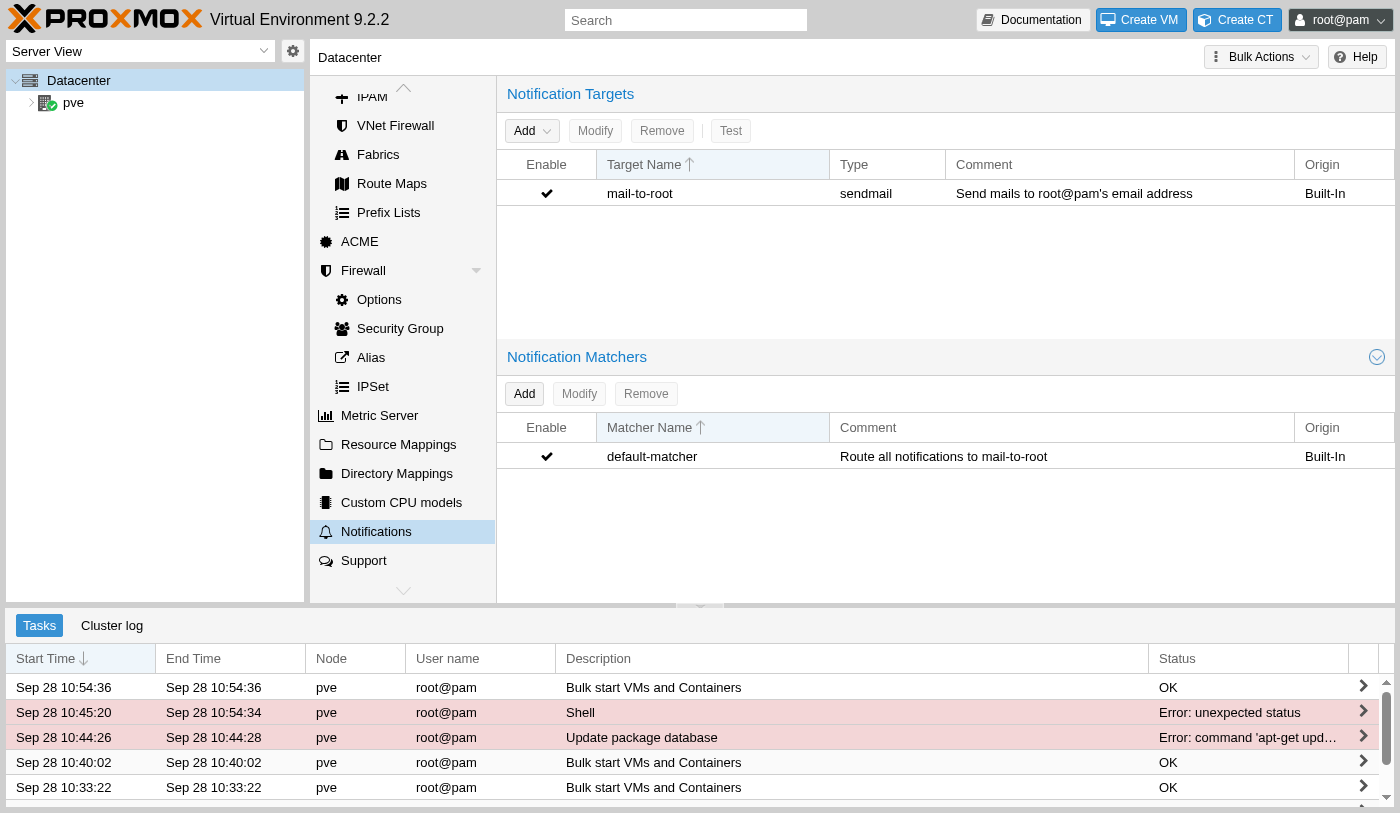Click the task log vertical scrollbar
The image size is (1400, 813).
[1386, 727]
